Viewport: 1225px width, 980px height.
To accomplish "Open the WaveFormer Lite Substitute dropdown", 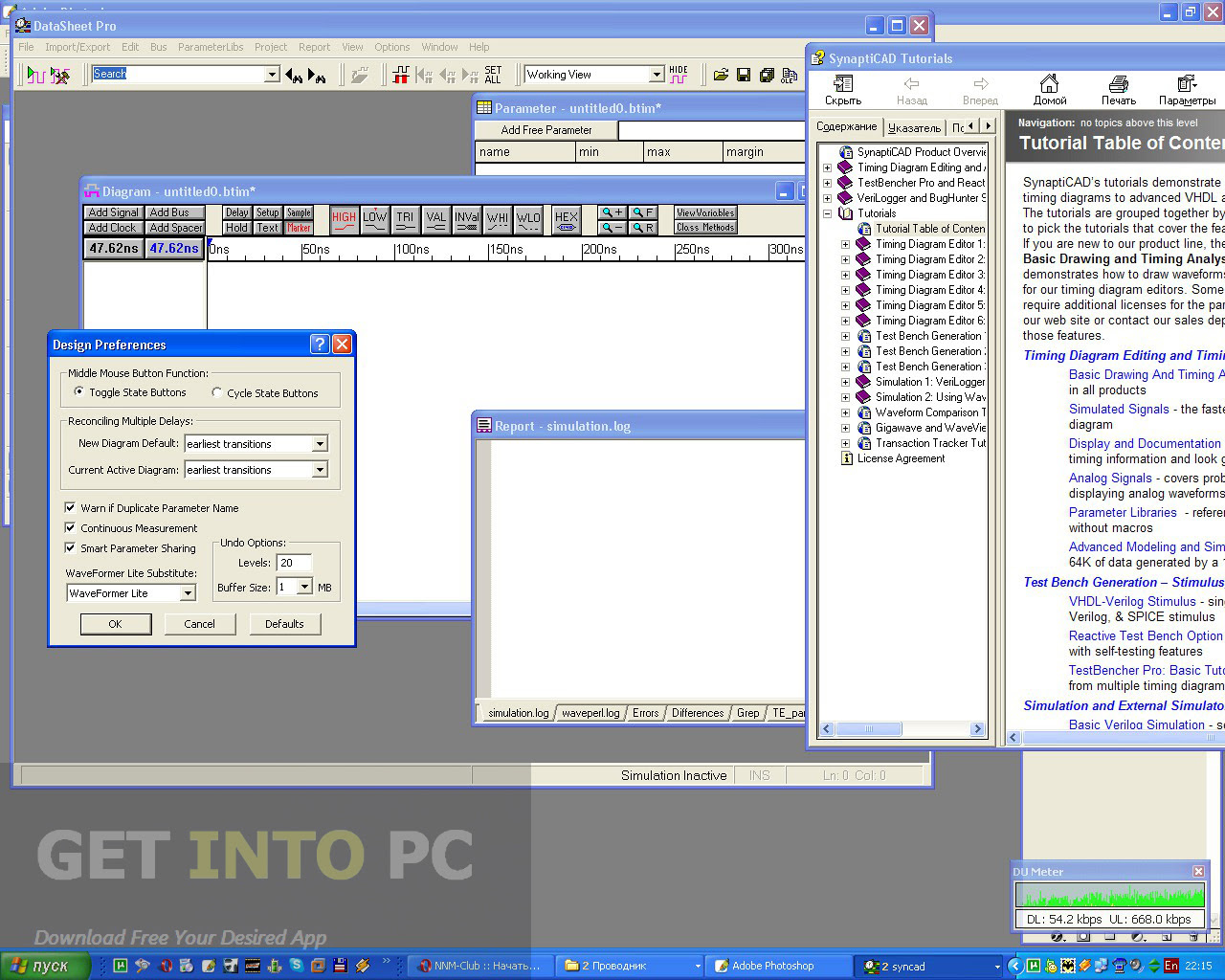I will 188,593.
